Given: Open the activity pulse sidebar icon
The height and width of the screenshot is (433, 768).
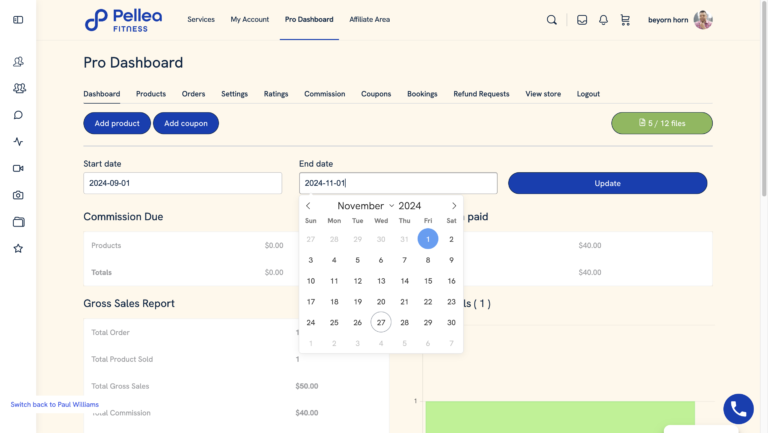Looking at the screenshot, I should (x=18, y=142).
